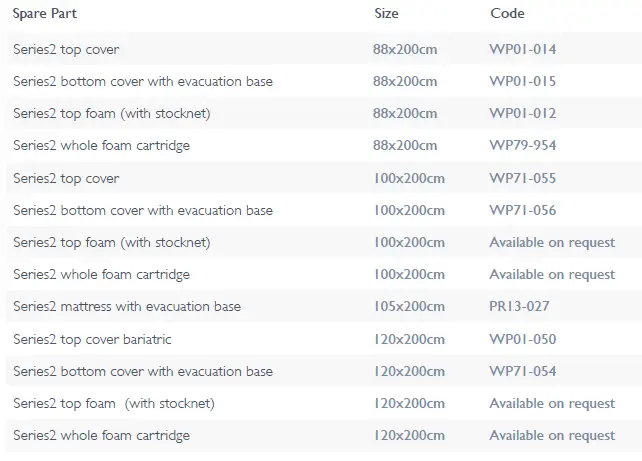Click the Size column header

386,14
